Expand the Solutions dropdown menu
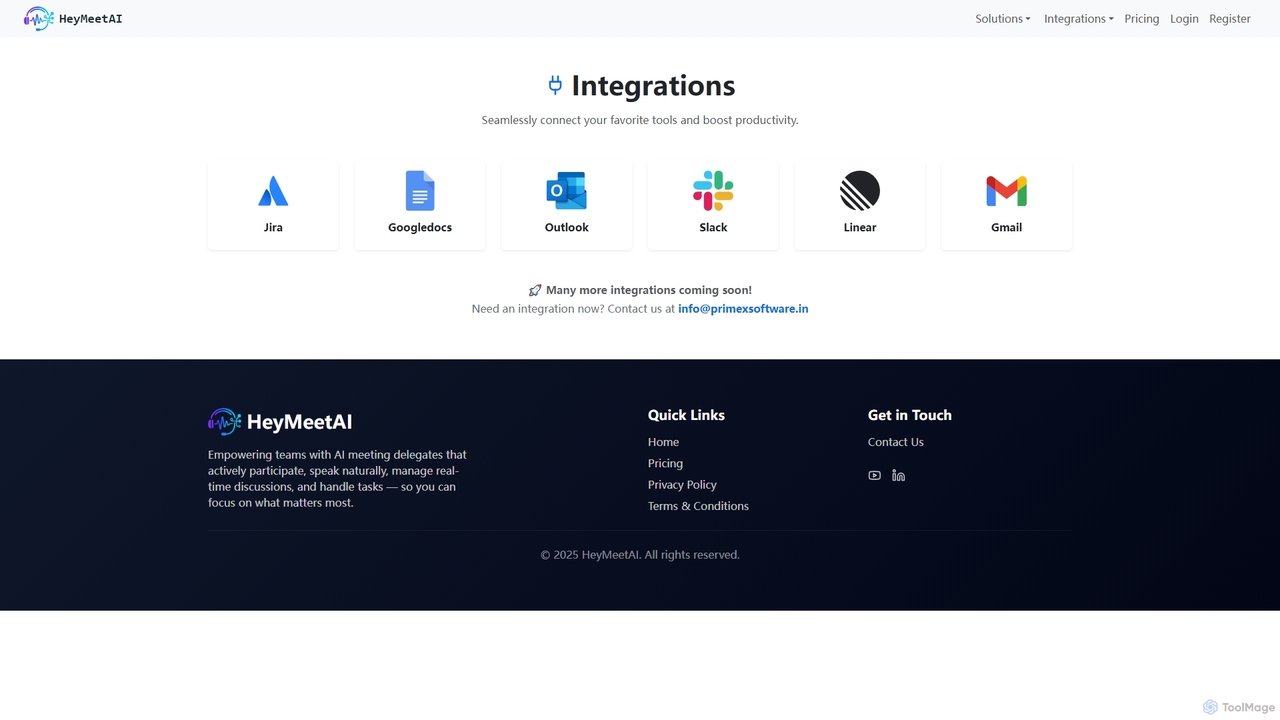Screen dimensions: 1280x720 1003,19
